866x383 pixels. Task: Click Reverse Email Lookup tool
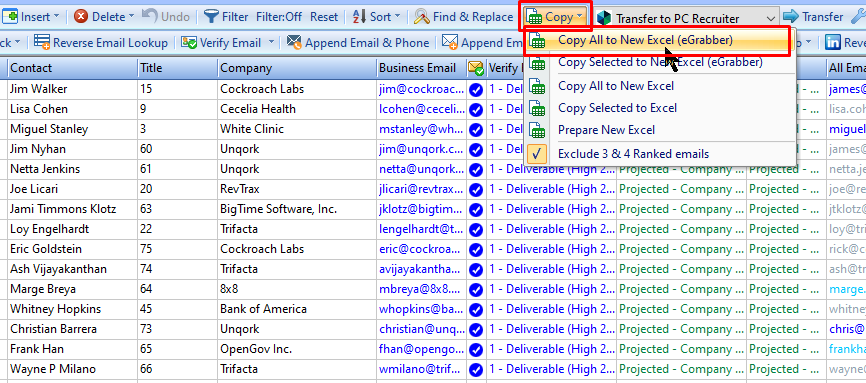click(x=101, y=43)
